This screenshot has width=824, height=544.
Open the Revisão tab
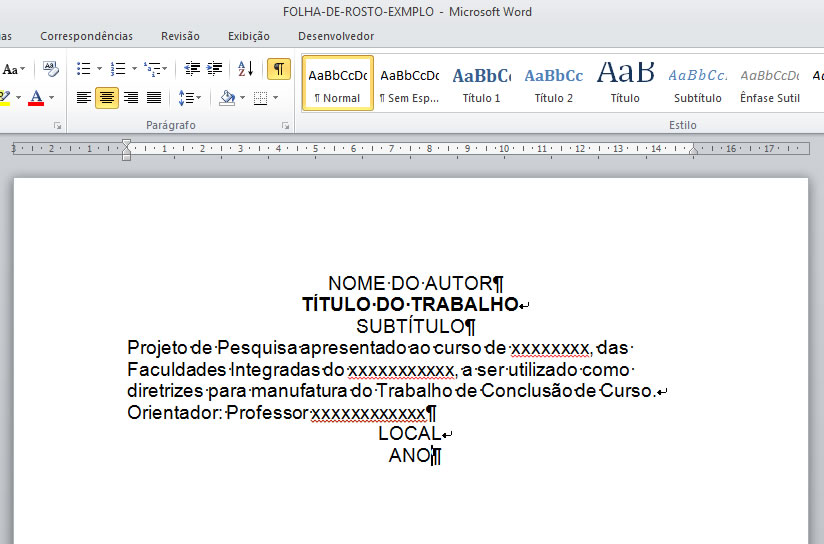coord(180,36)
